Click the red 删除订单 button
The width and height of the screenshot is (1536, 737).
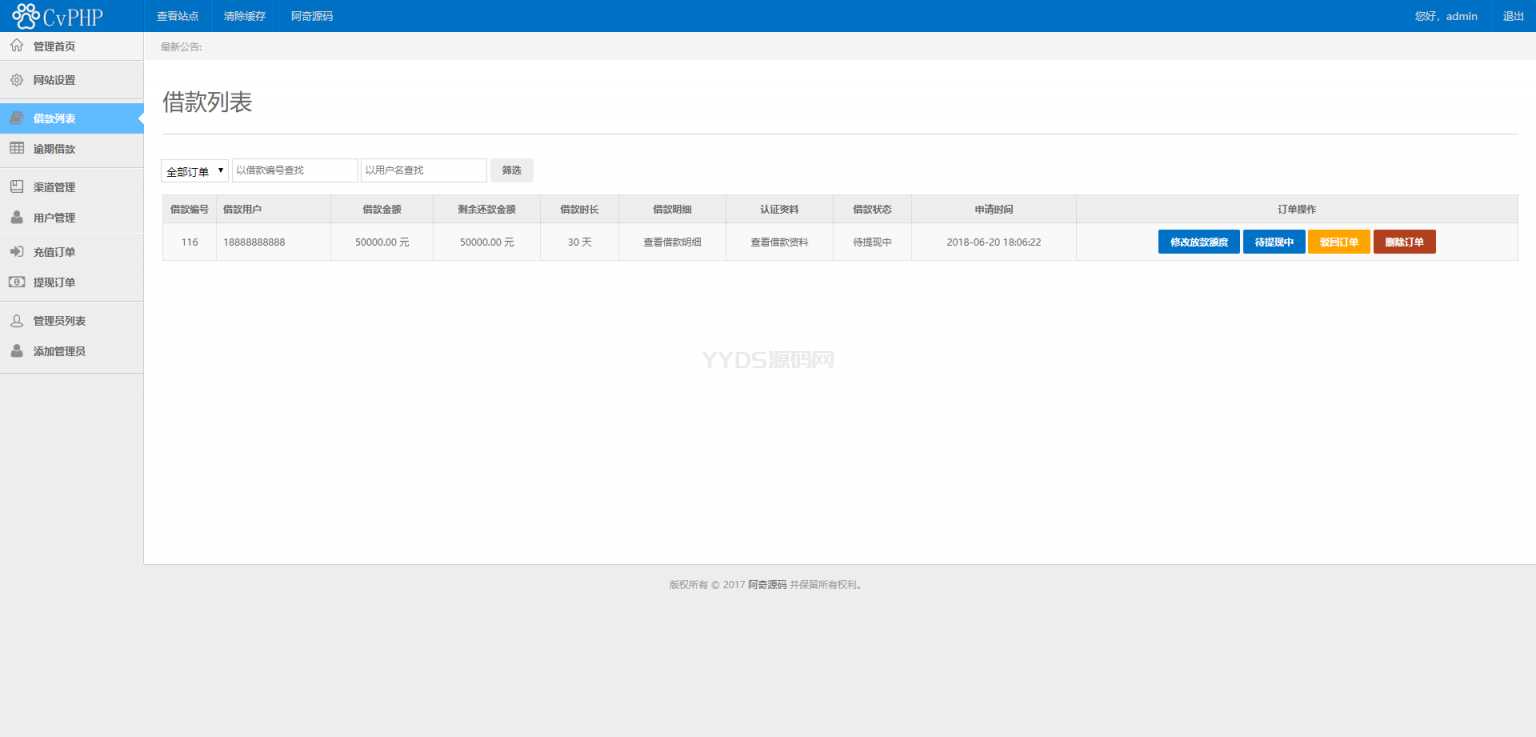[x=1404, y=241]
